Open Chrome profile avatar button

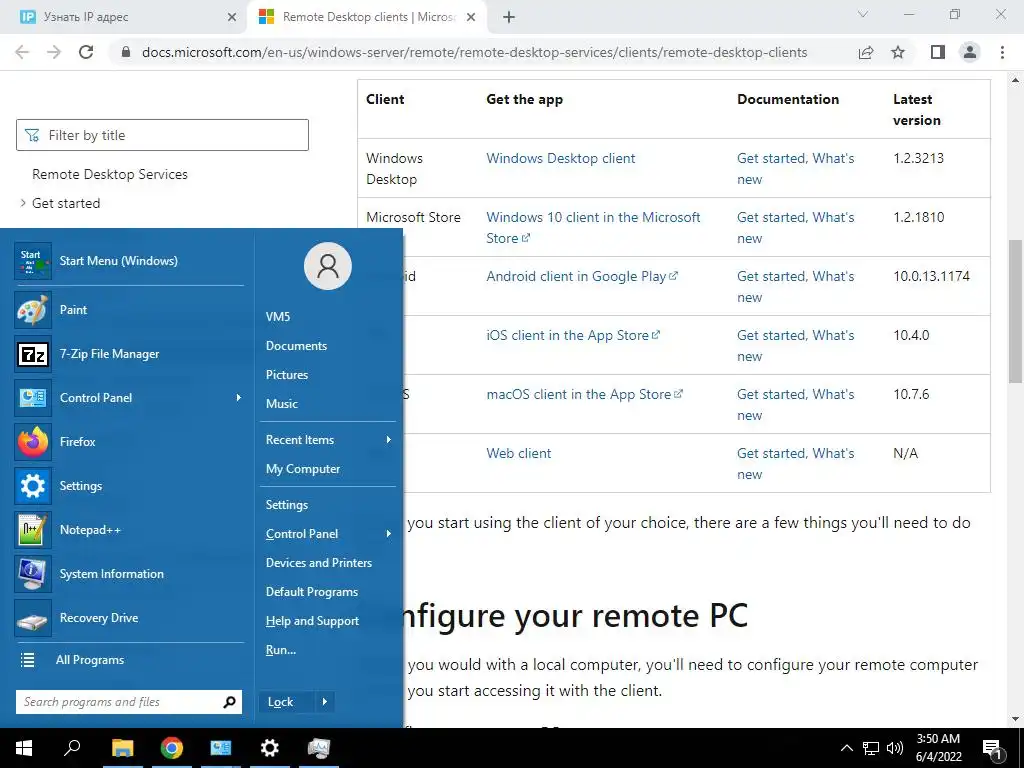(970, 52)
